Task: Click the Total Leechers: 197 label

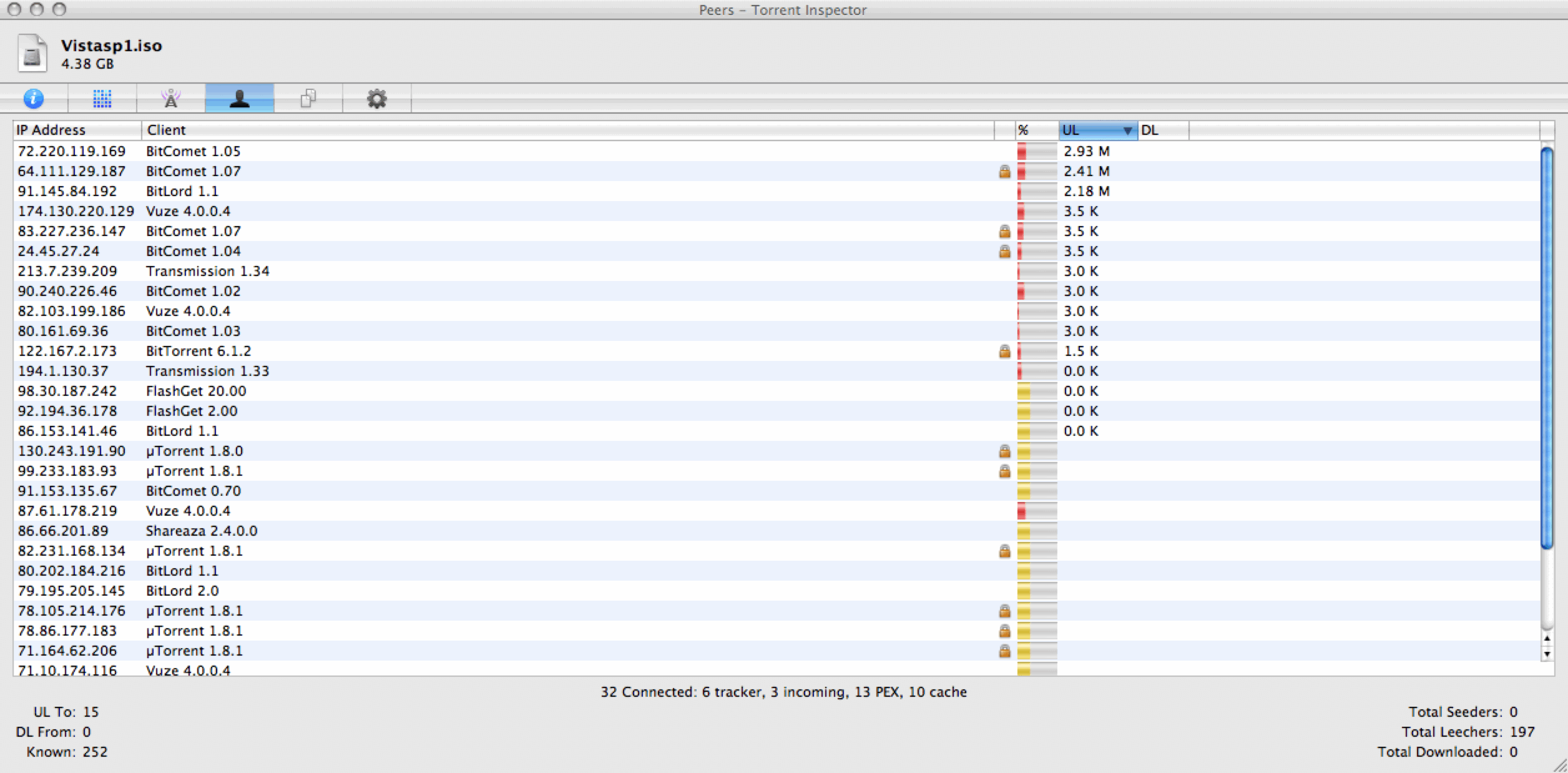Action: [x=1468, y=732]
